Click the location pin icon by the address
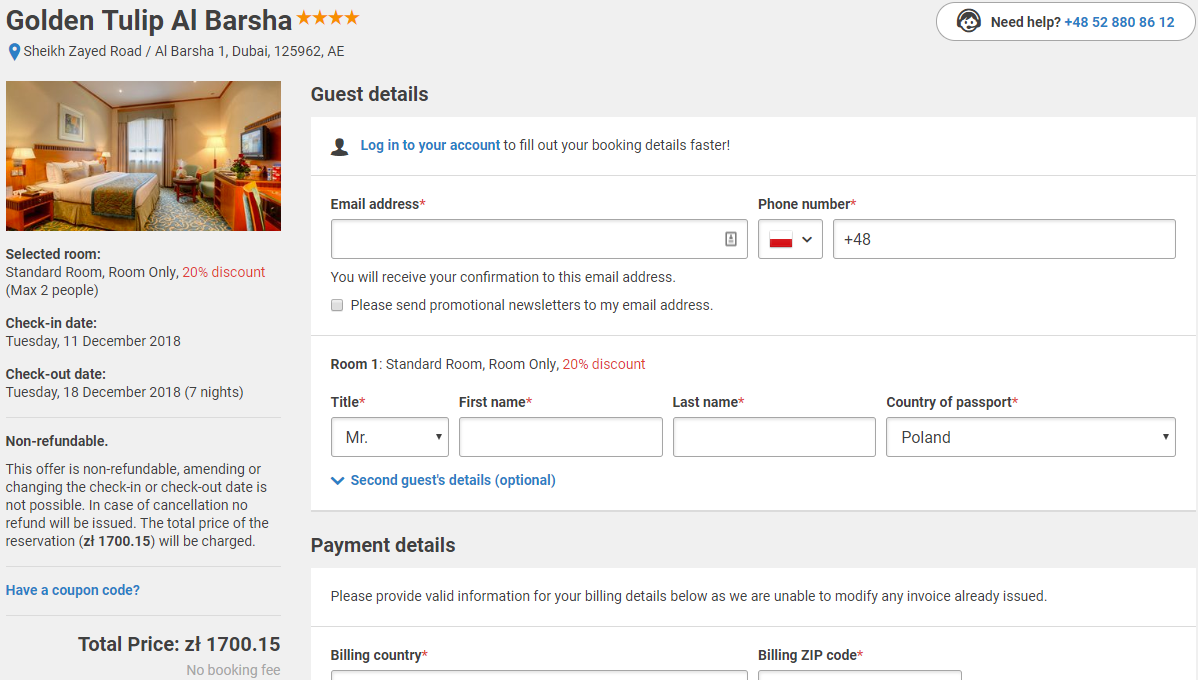The image size is (1198, 680). click(14, 52)
